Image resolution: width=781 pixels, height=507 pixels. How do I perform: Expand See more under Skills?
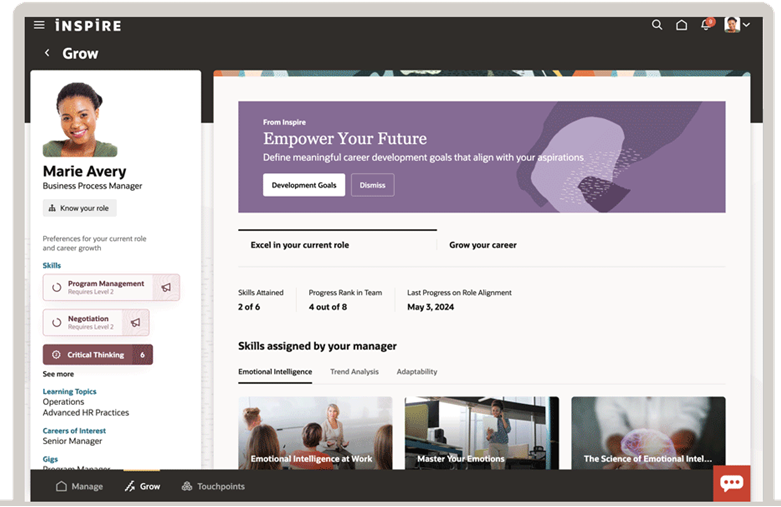point(58,374)
